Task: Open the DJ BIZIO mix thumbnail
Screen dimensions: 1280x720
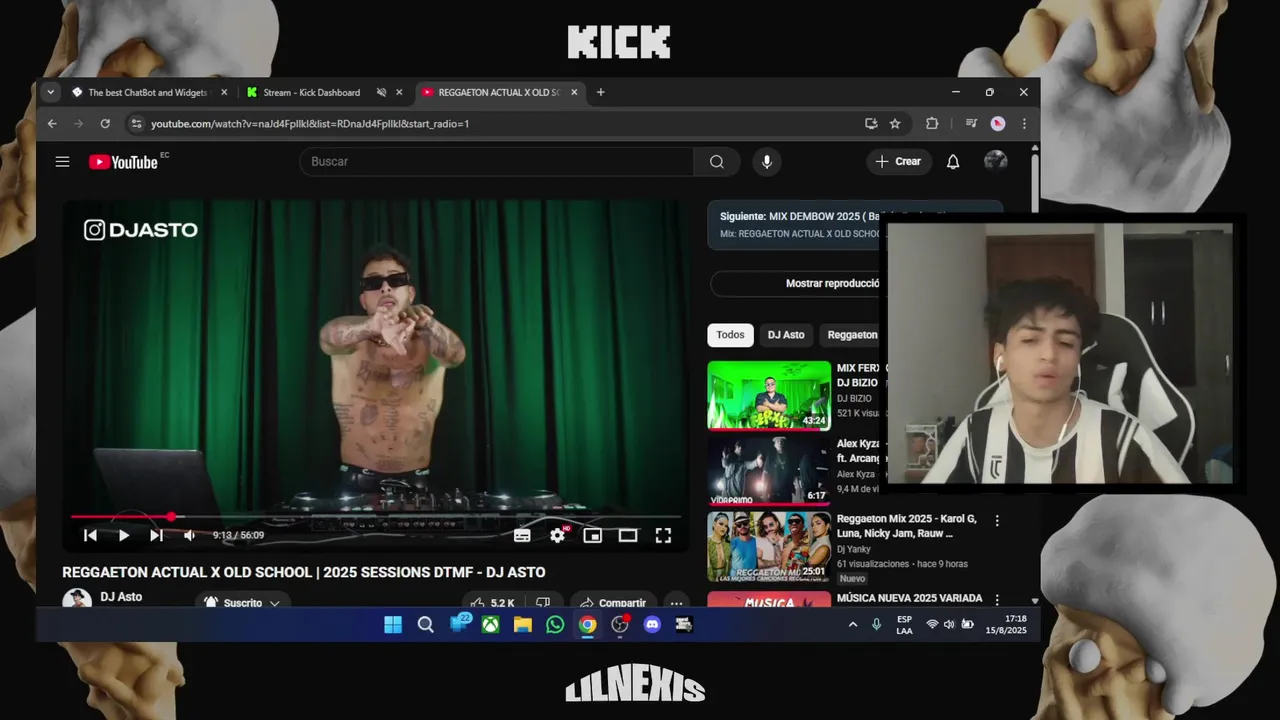Action: 769,396
